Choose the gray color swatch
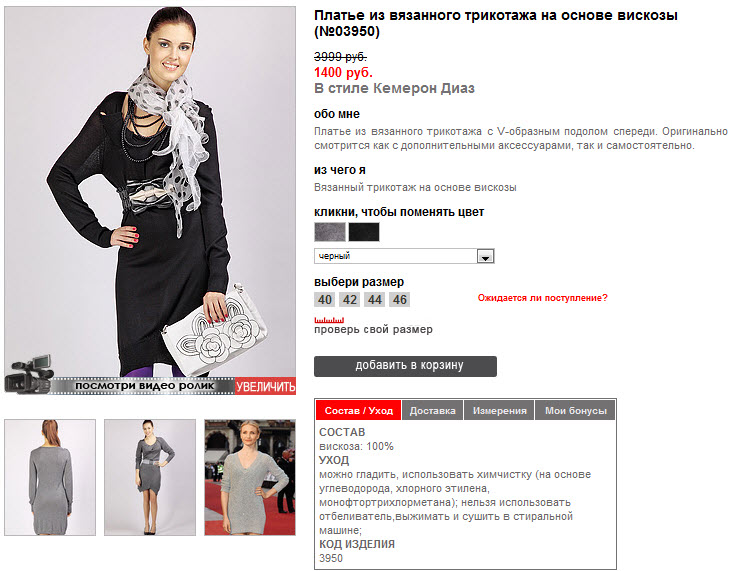735x571 pixels. pyautogui.click(x=330, y=232)
